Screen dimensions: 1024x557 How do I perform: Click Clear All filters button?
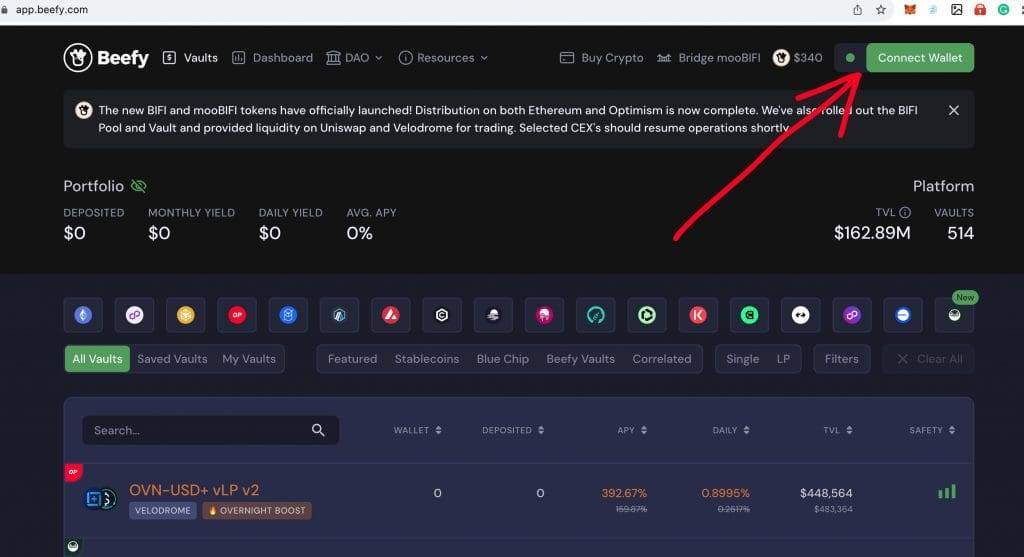[x=929, y=359]
